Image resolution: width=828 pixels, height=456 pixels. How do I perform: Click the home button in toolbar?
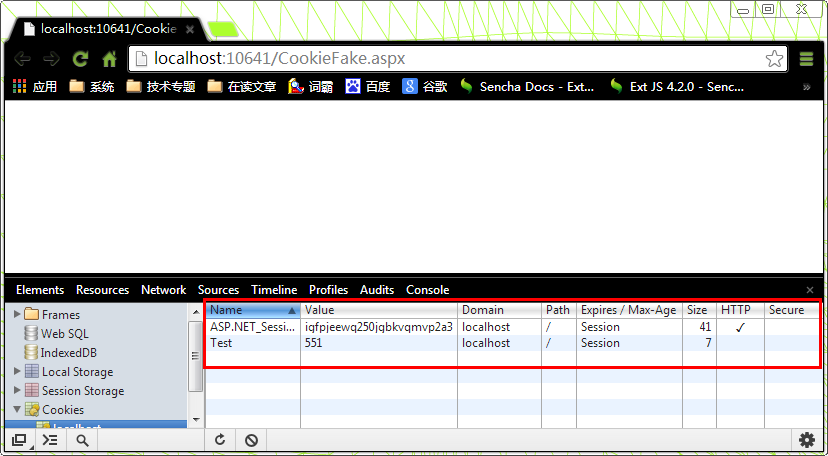(x=109, y=59)
